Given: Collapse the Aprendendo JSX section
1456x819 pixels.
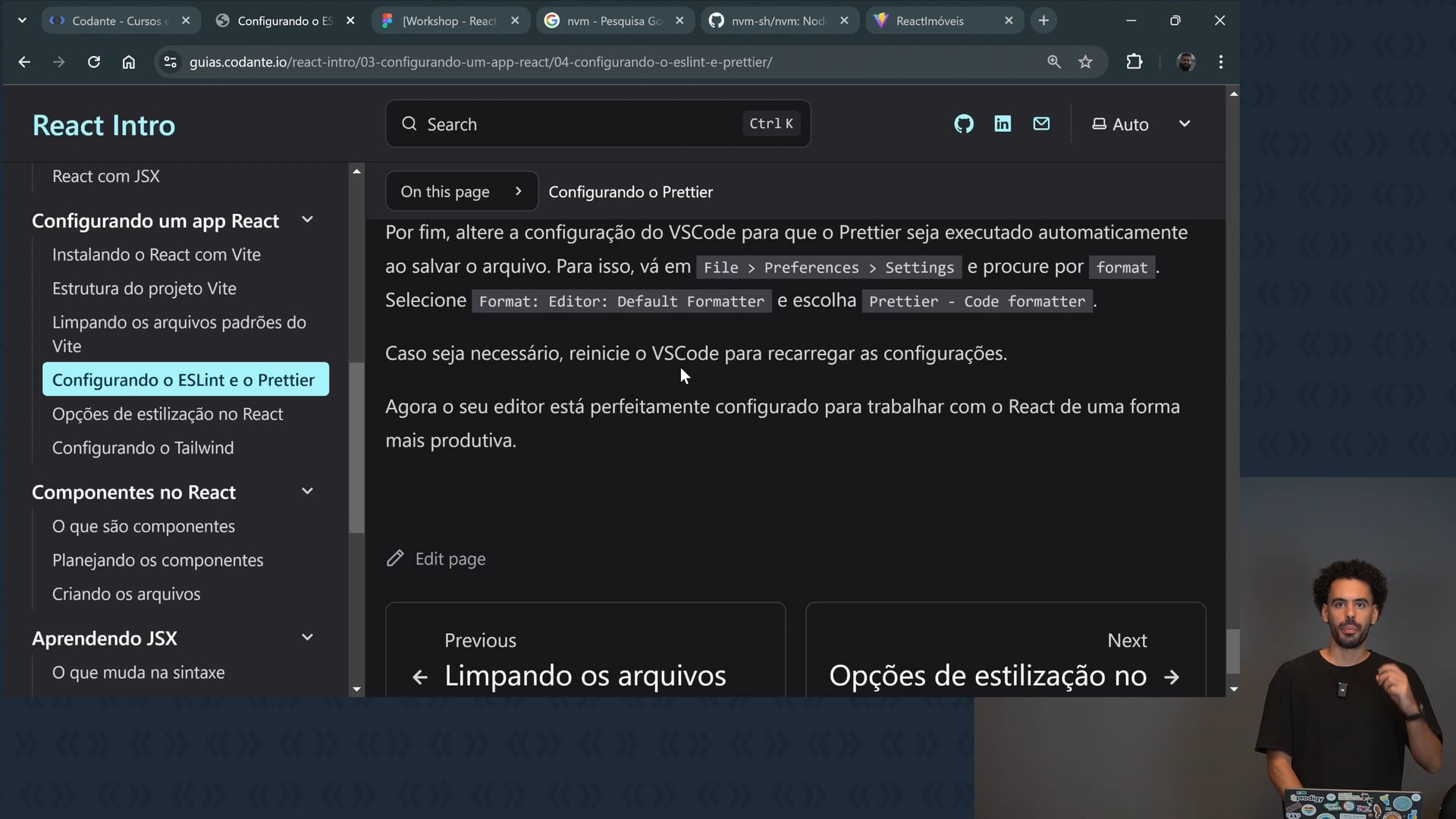Looking at the screenshot, I should [x=307, y=638].
